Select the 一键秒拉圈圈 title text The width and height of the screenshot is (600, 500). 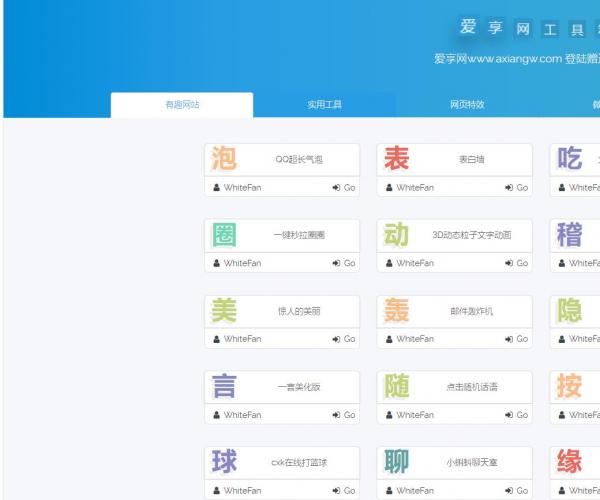pyautogui.click(x=299, y=235)
